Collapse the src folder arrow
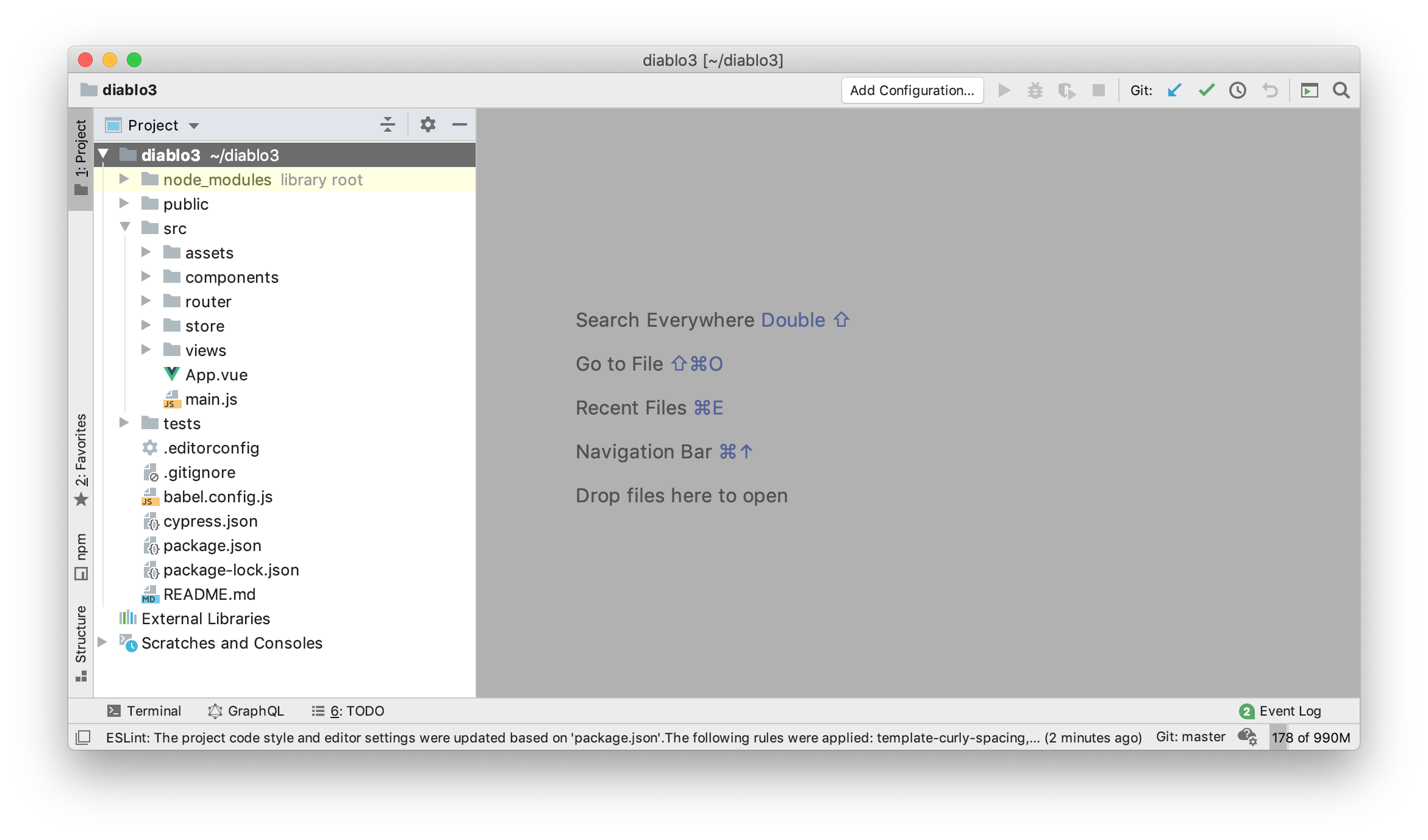The image size is (1428, 840). (x=125, y=228)
